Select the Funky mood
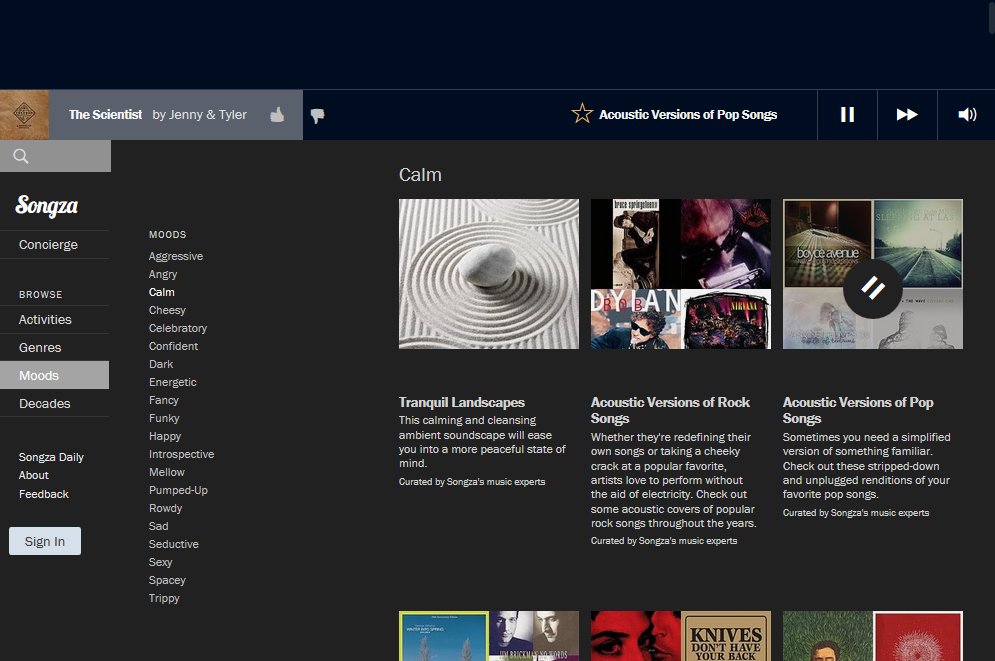The image size is (995, 661). [164, 418]
